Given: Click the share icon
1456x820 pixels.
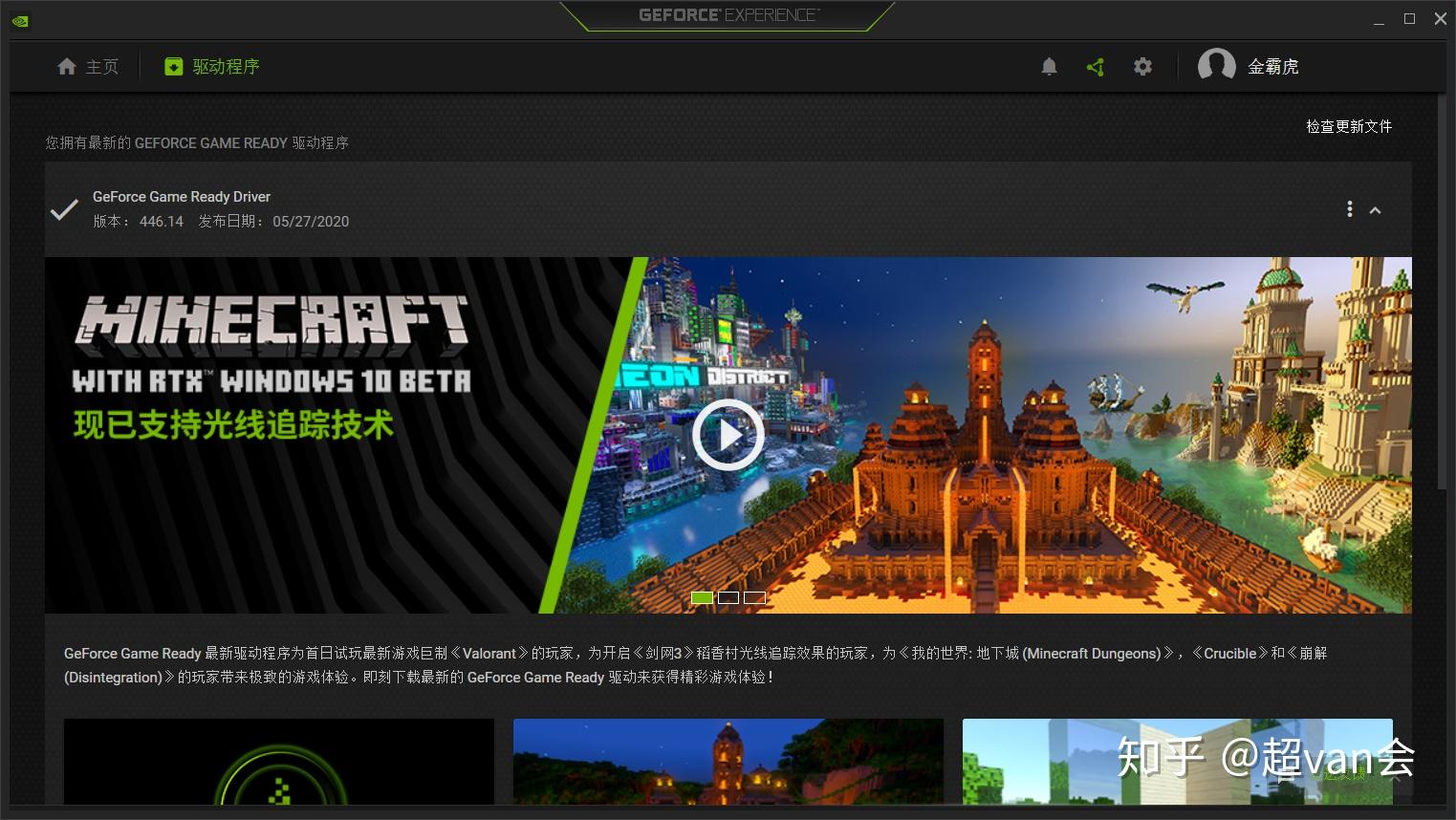Looking at the screenshot, I should 1096,67.
